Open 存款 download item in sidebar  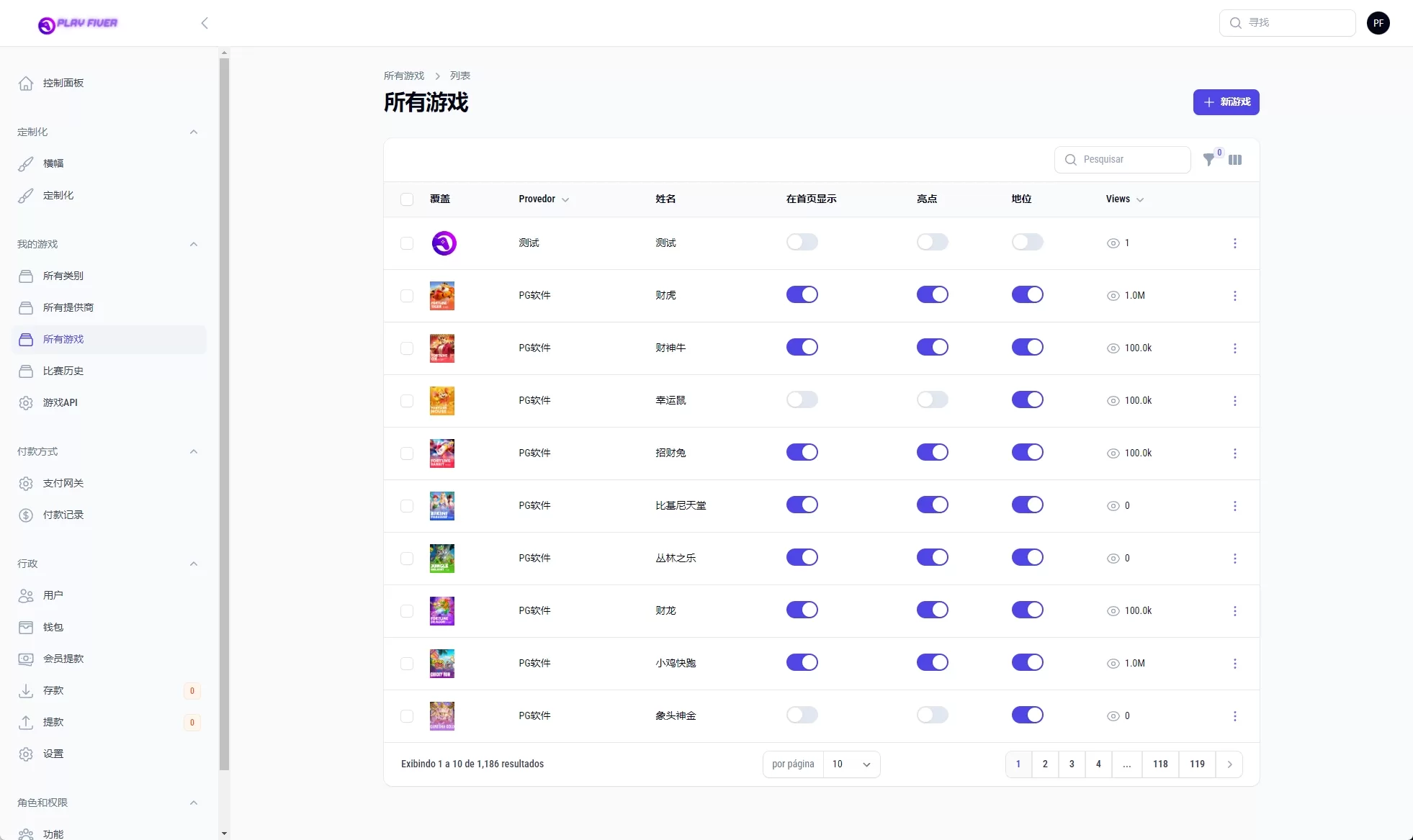pos(109,690)
